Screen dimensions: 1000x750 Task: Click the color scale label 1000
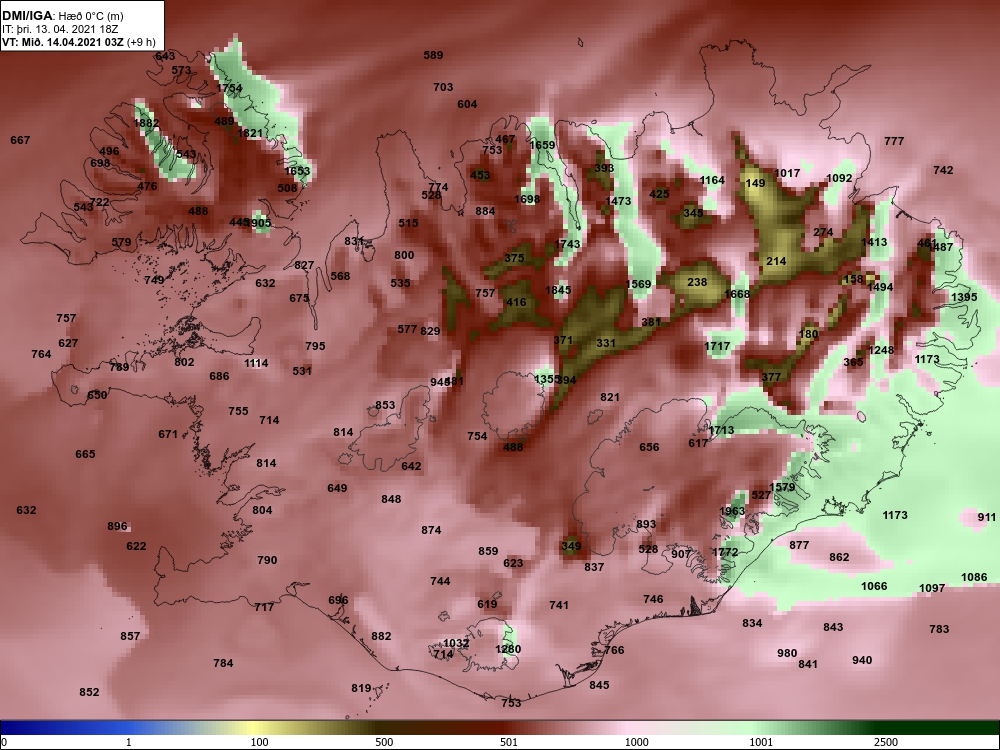(x=636, y=742)
